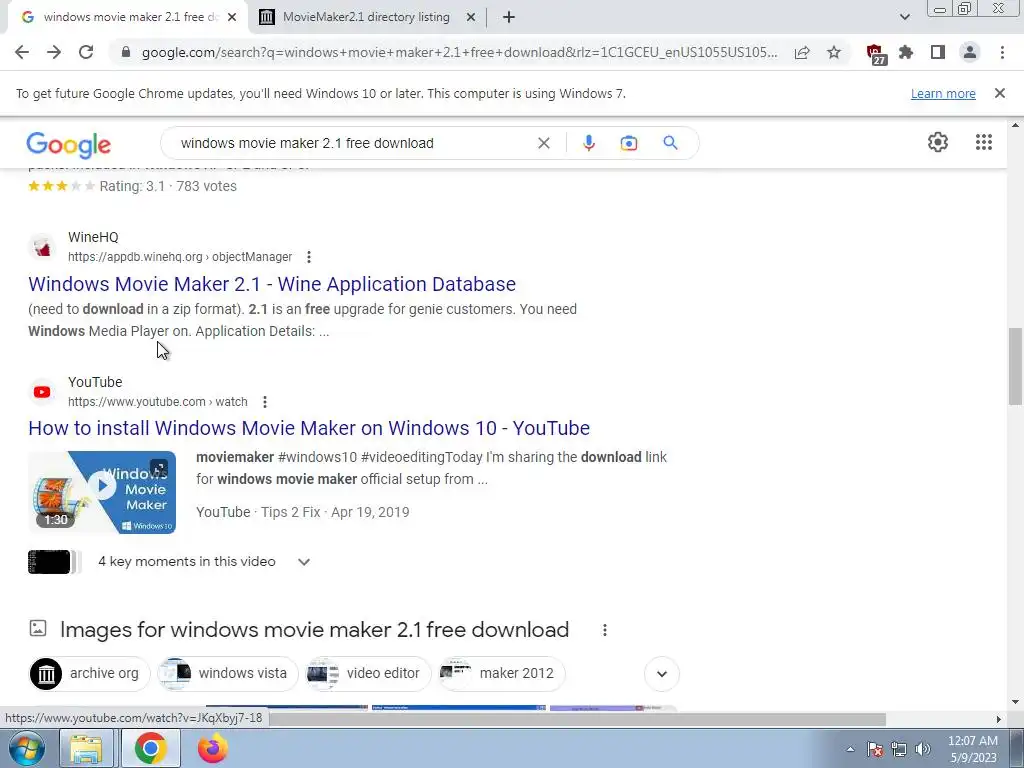Image resolution: width=1024 pixels, height=768 pixels.
Task: Start Google voice search microphone
Action: 588,143
